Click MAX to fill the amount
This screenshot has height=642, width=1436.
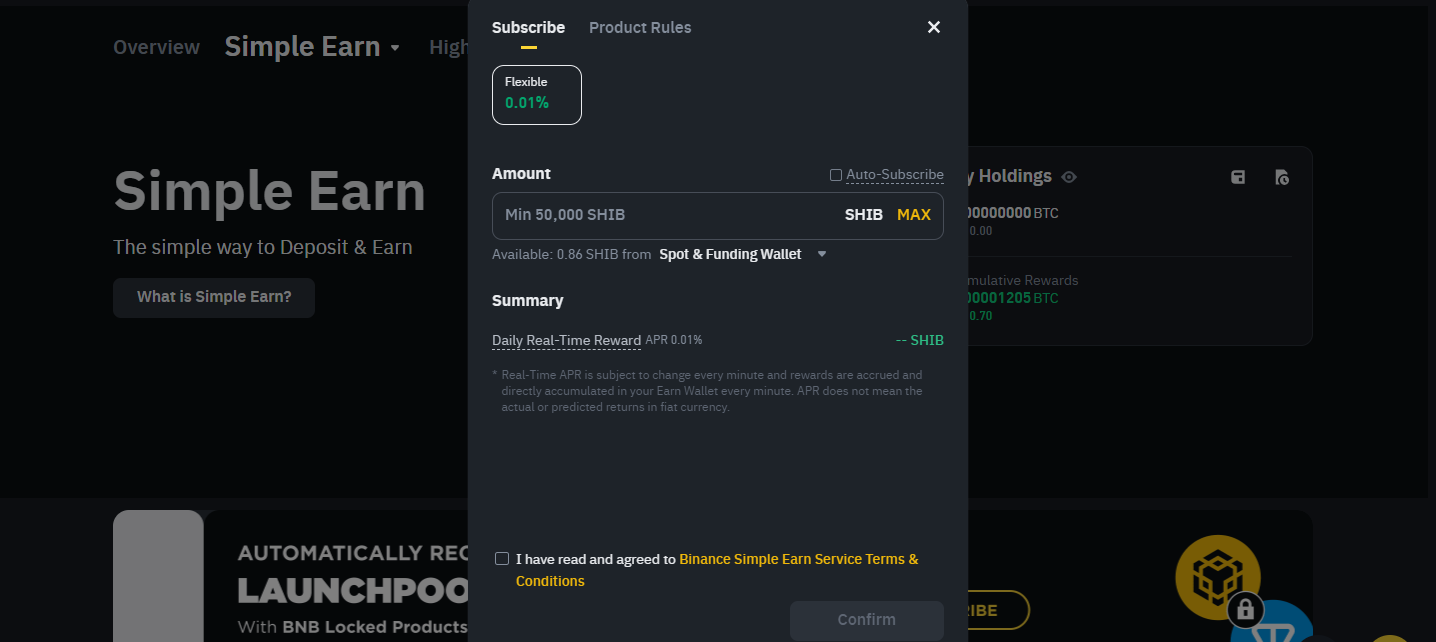pos(914,214)
